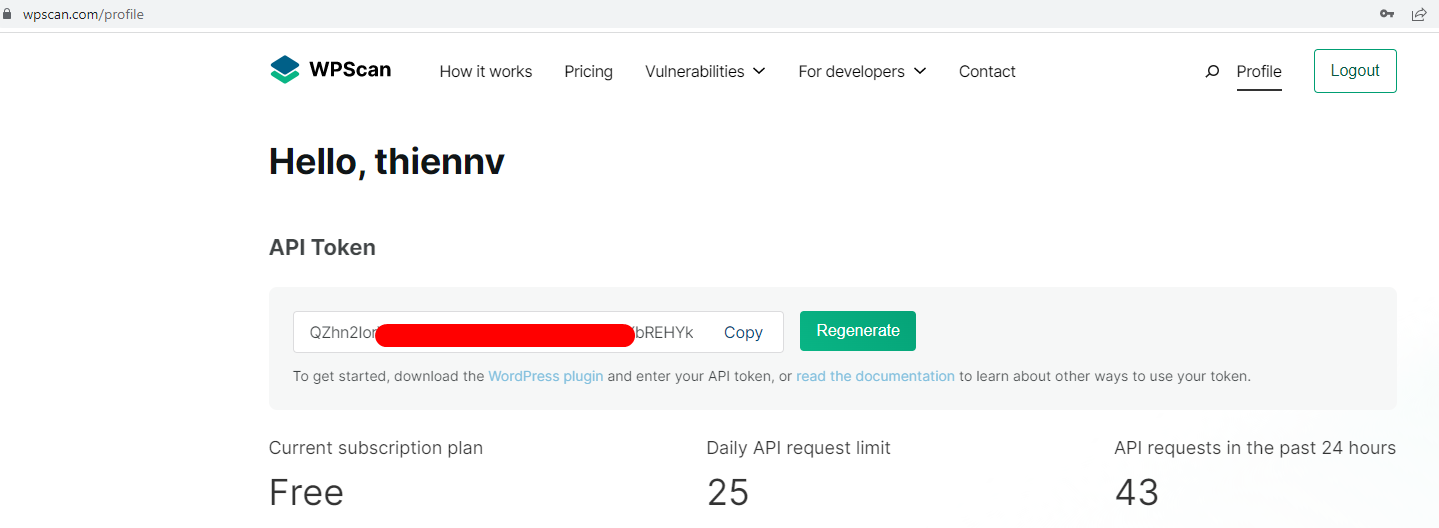Click the browser share page icon

tap(1419, 14)
